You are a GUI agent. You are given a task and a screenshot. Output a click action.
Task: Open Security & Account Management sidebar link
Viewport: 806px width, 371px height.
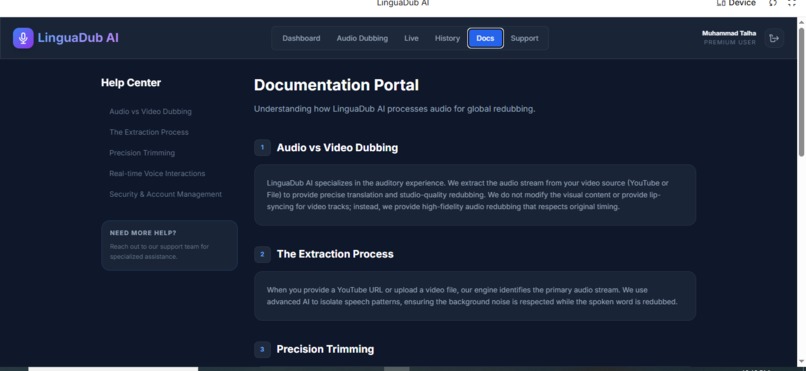click(x=166, y=194)
